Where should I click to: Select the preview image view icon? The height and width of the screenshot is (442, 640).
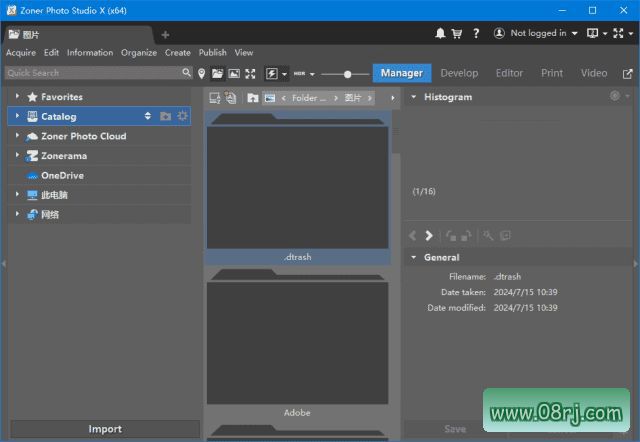click(234, 73)
